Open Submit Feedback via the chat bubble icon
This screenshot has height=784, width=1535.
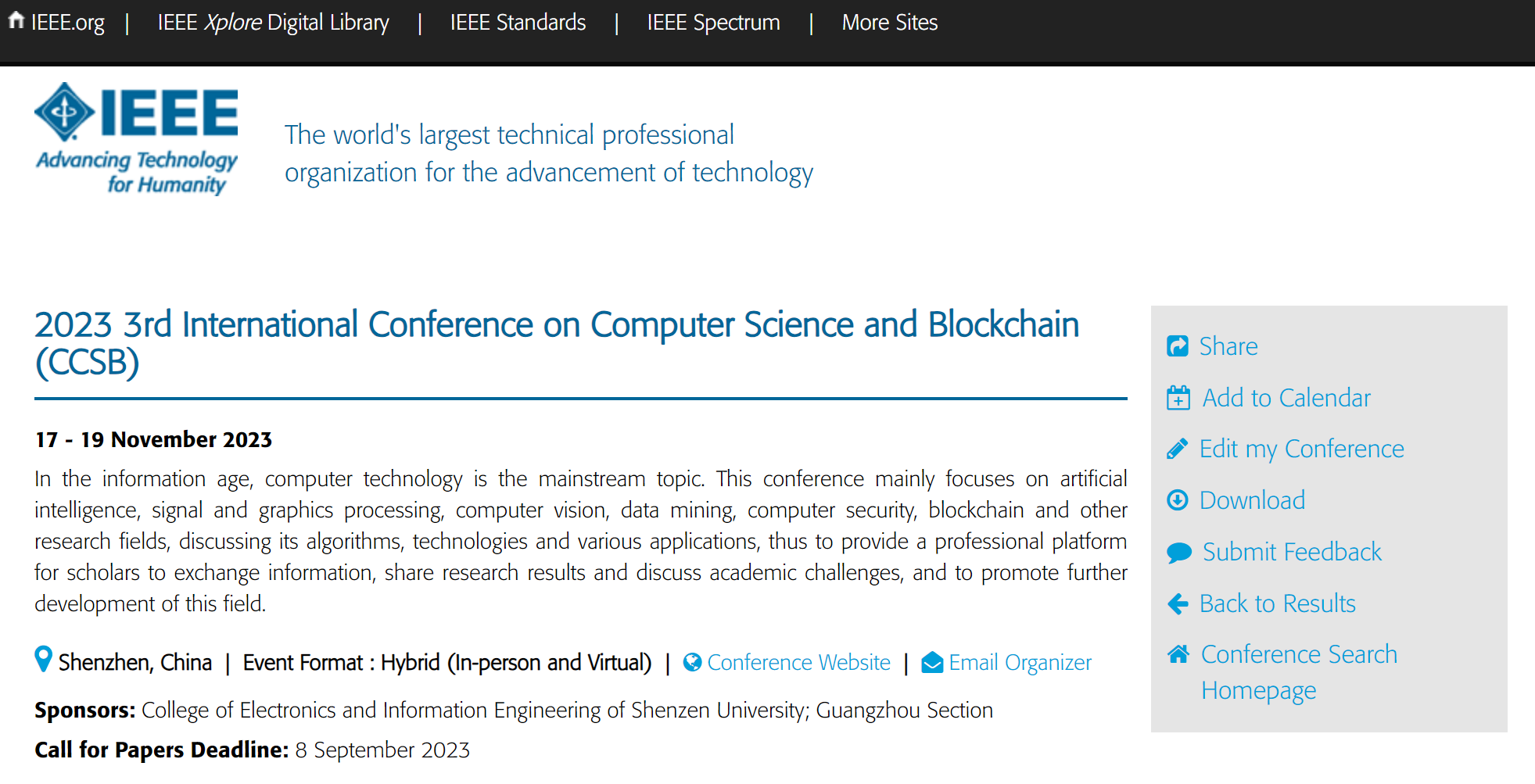point(1178,552)
